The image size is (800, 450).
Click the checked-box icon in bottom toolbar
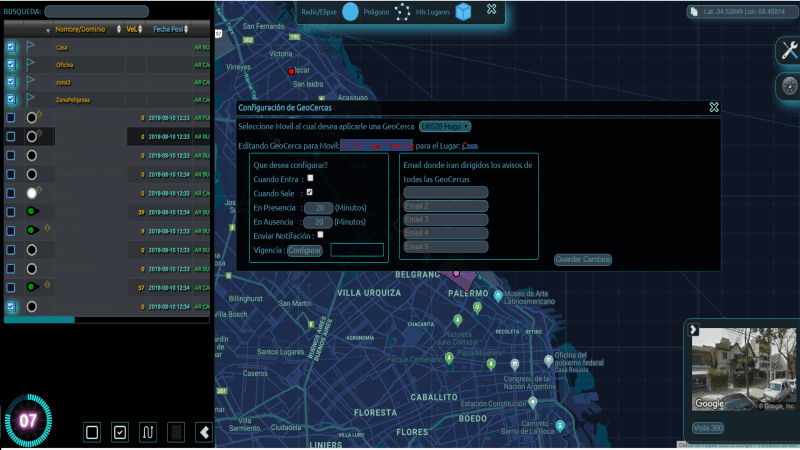click(x=120, y=432)
